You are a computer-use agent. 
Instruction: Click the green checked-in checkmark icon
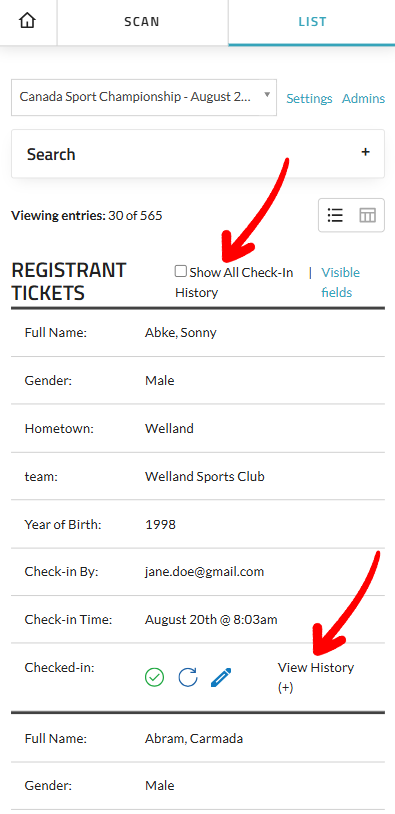(x=155, y=677)
